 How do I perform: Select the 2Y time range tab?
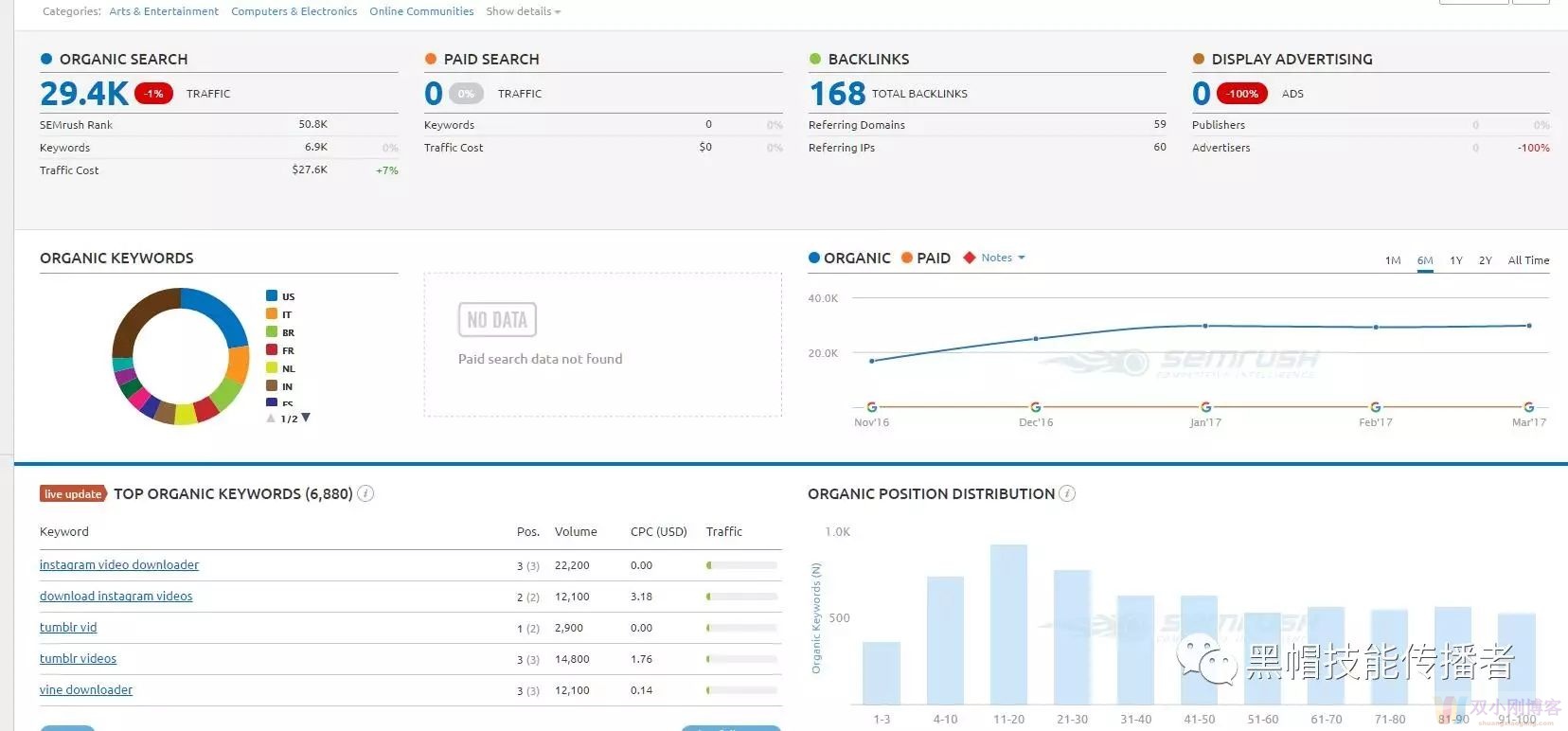(1486, 260)
